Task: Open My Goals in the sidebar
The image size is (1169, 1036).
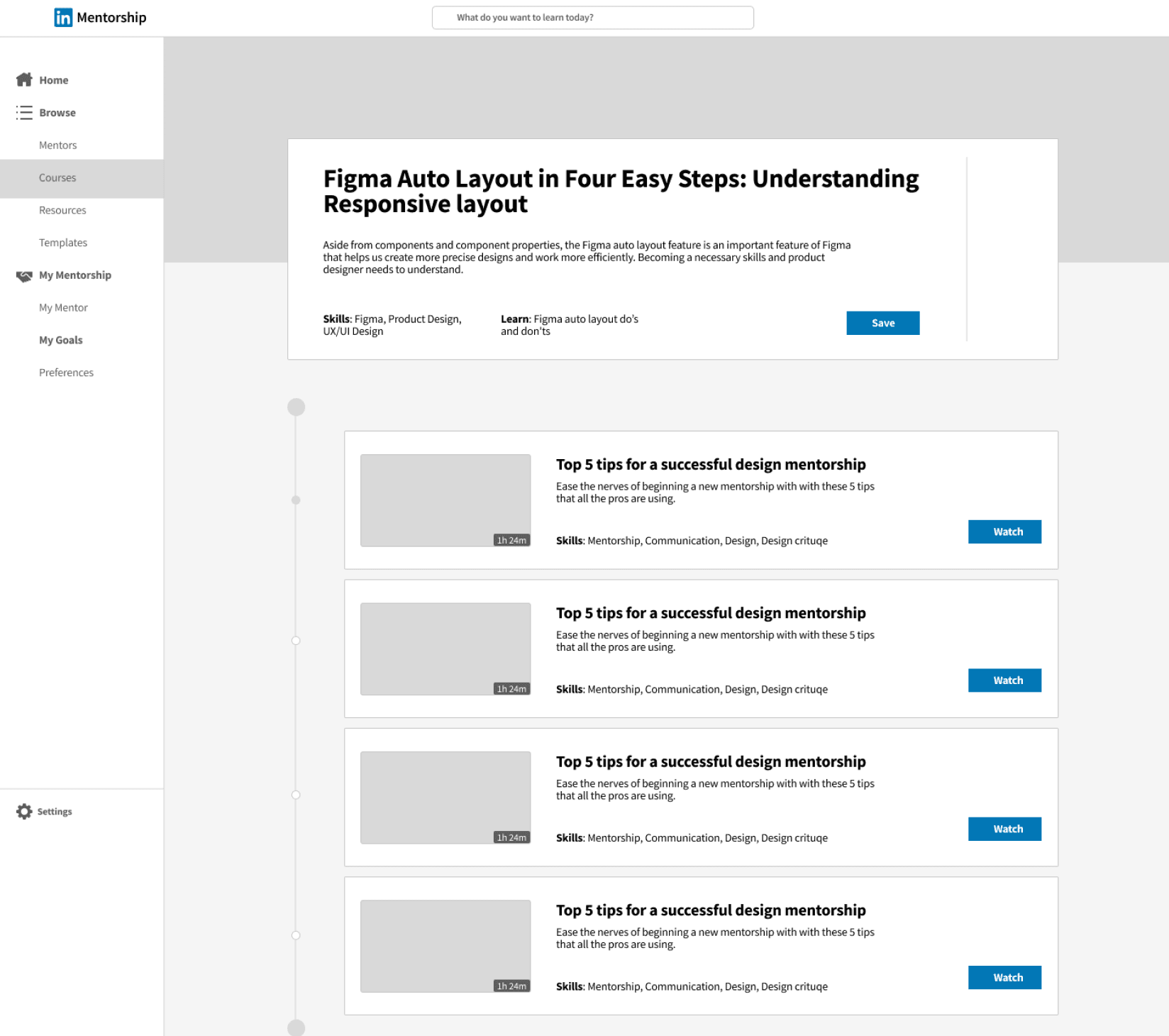Action: click(61, 341)
